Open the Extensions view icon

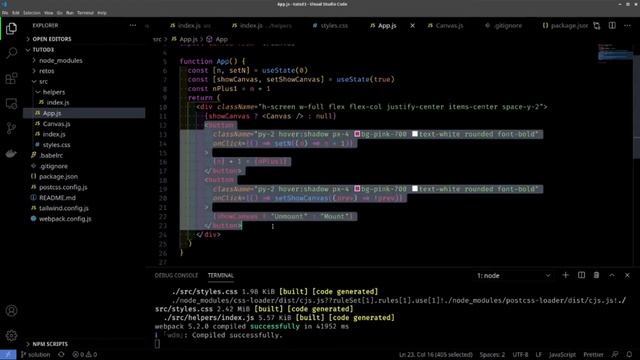[x=11, y=78]
